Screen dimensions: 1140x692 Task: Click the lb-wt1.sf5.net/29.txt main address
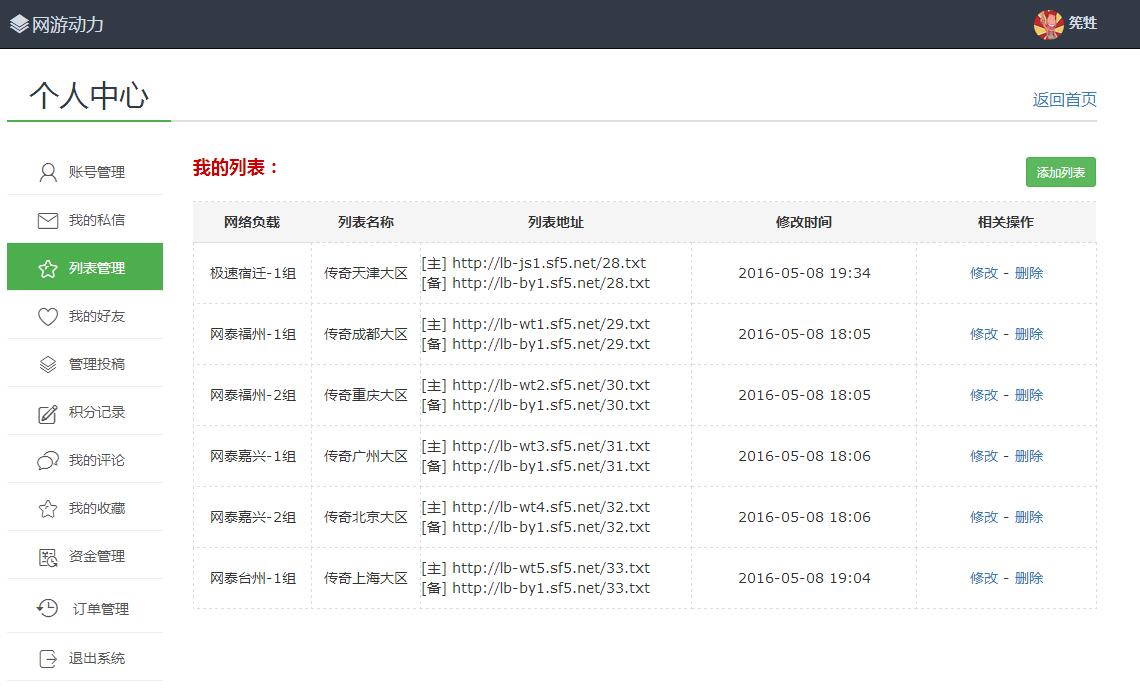pos(551,324)
